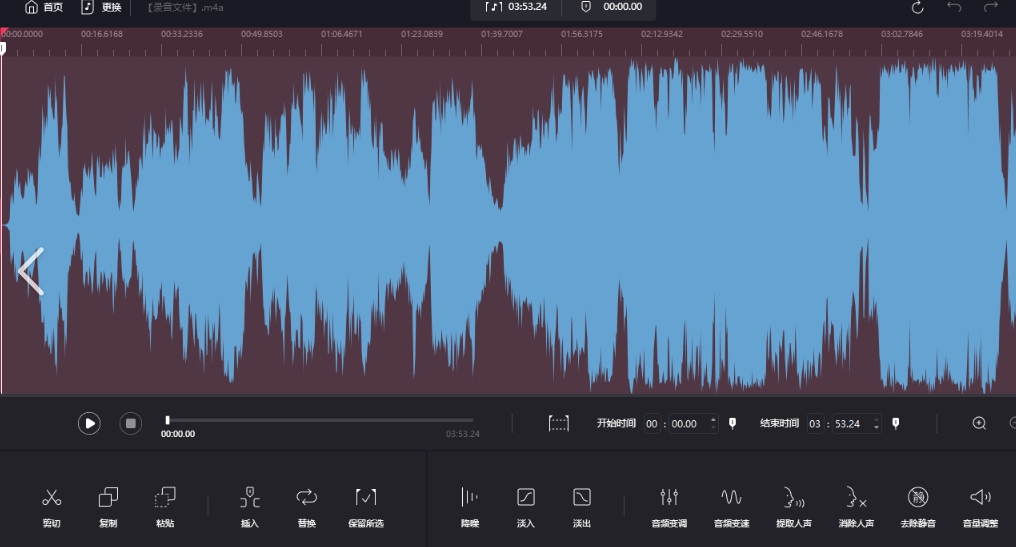Viewport: 1016px width, 547px height.
Task: Click the refresh/reset circular arrow icon
Action: pos(917,8)
